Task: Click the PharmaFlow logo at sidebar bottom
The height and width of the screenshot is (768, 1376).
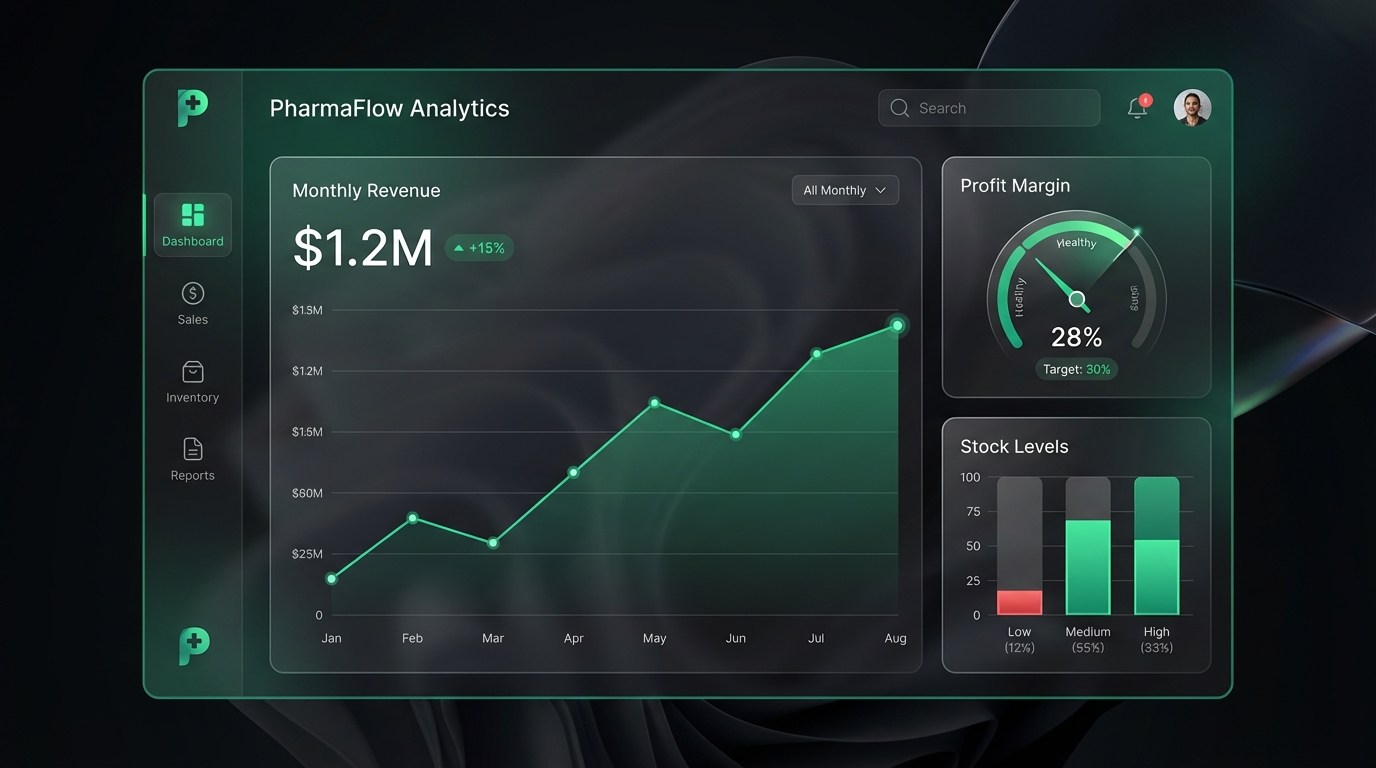Action: (193, 646)
